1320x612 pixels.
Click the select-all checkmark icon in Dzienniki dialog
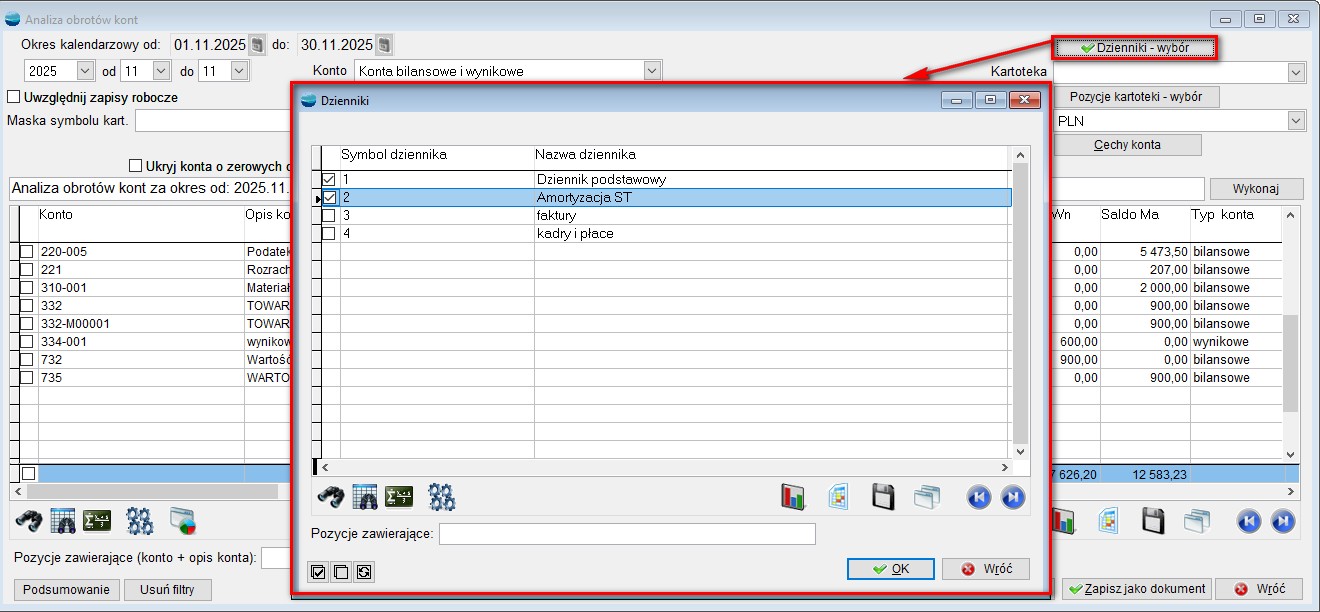318,572
